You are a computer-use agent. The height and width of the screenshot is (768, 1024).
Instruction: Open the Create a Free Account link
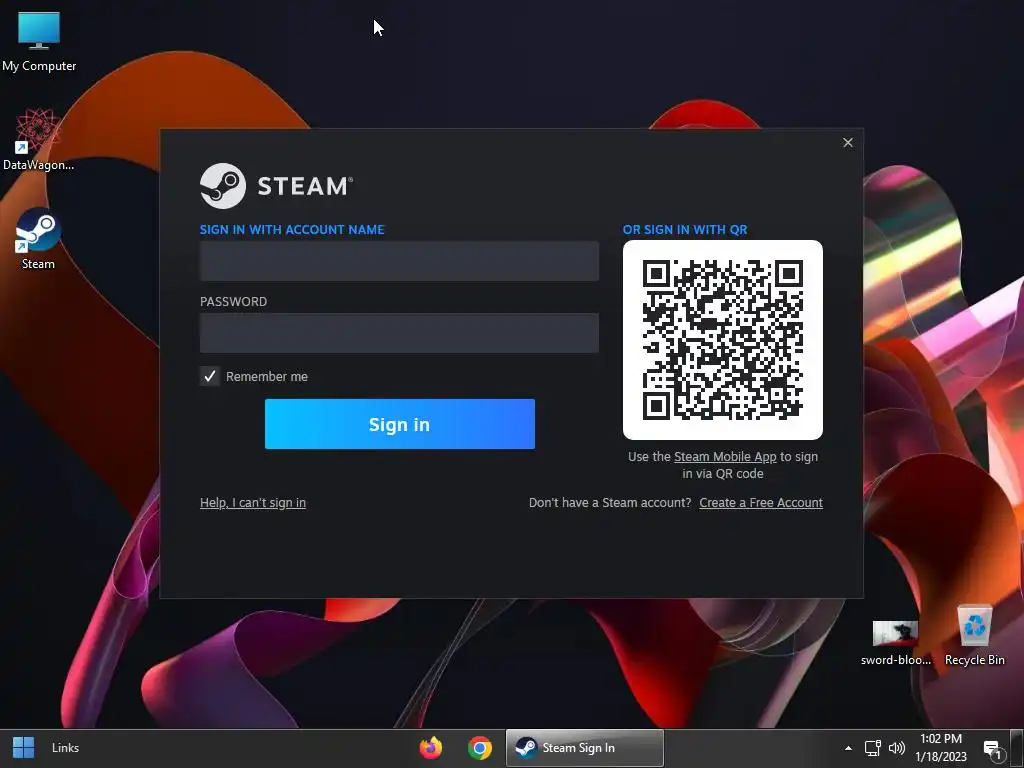[x=761, y=503]
